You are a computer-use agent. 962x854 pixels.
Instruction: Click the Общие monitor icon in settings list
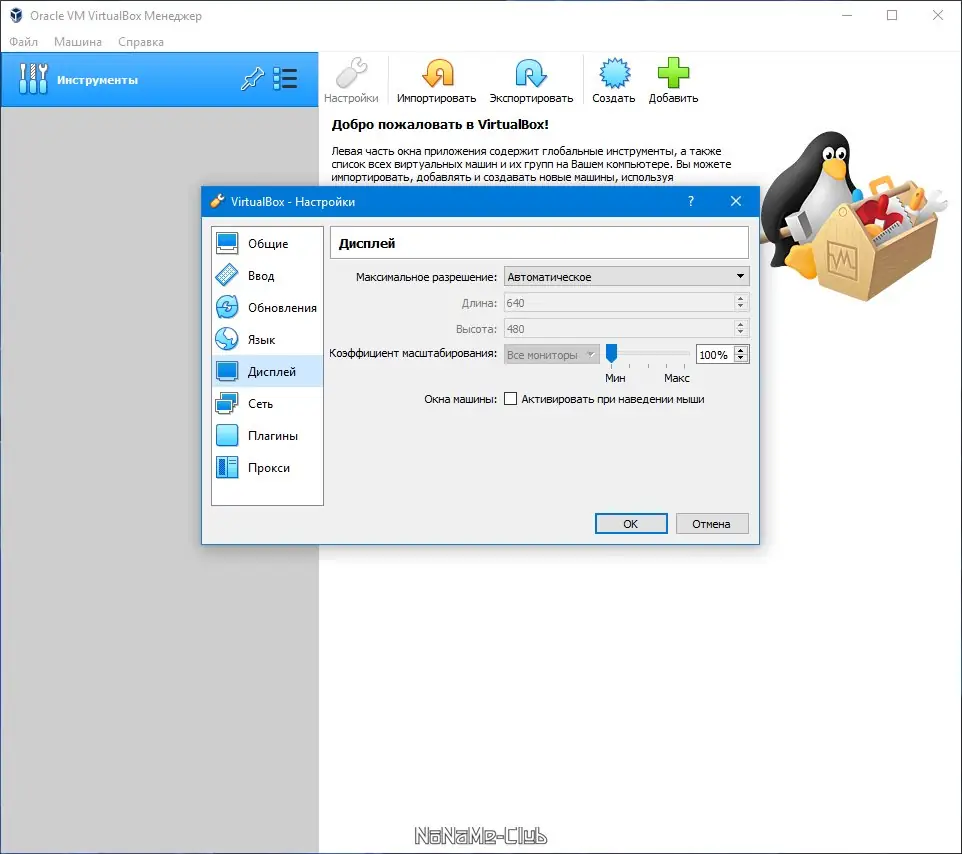point(227,243)
